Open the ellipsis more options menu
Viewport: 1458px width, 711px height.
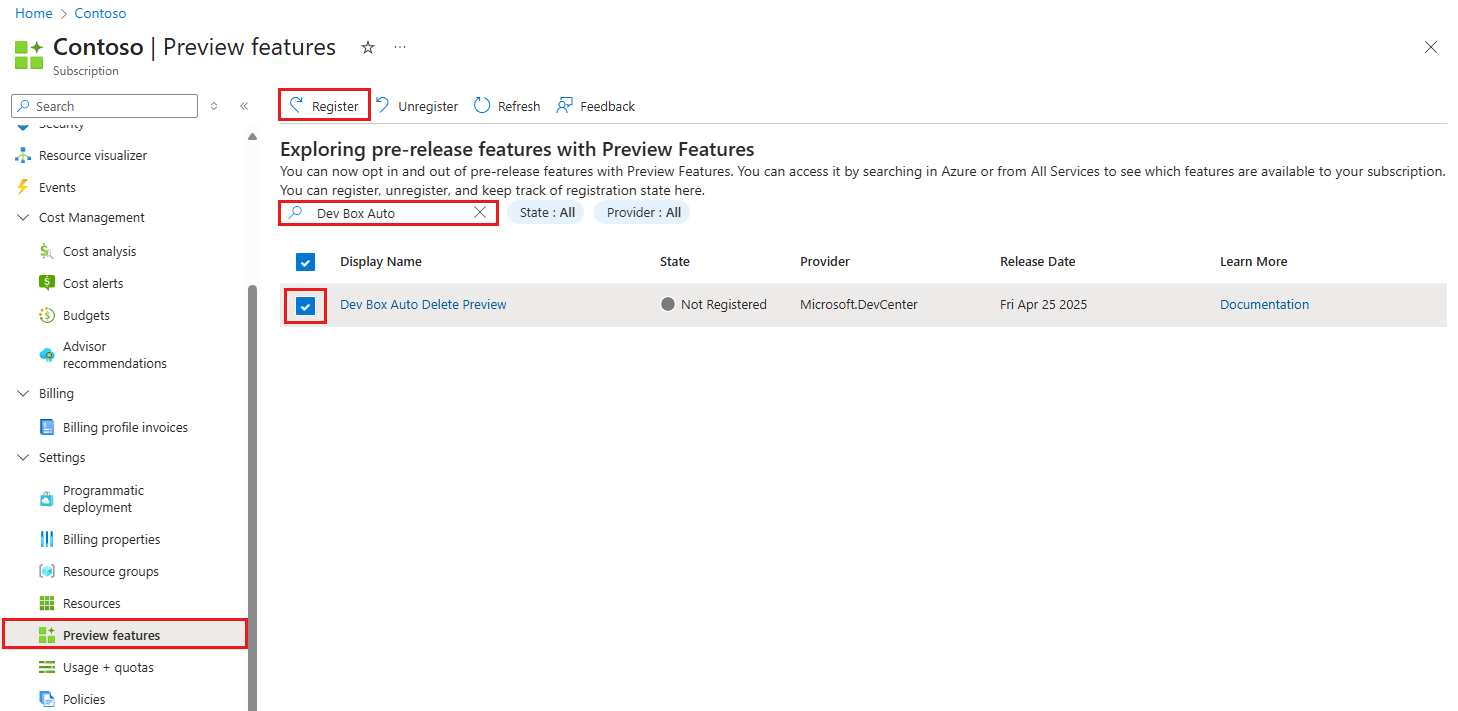[x=399, y=47]
